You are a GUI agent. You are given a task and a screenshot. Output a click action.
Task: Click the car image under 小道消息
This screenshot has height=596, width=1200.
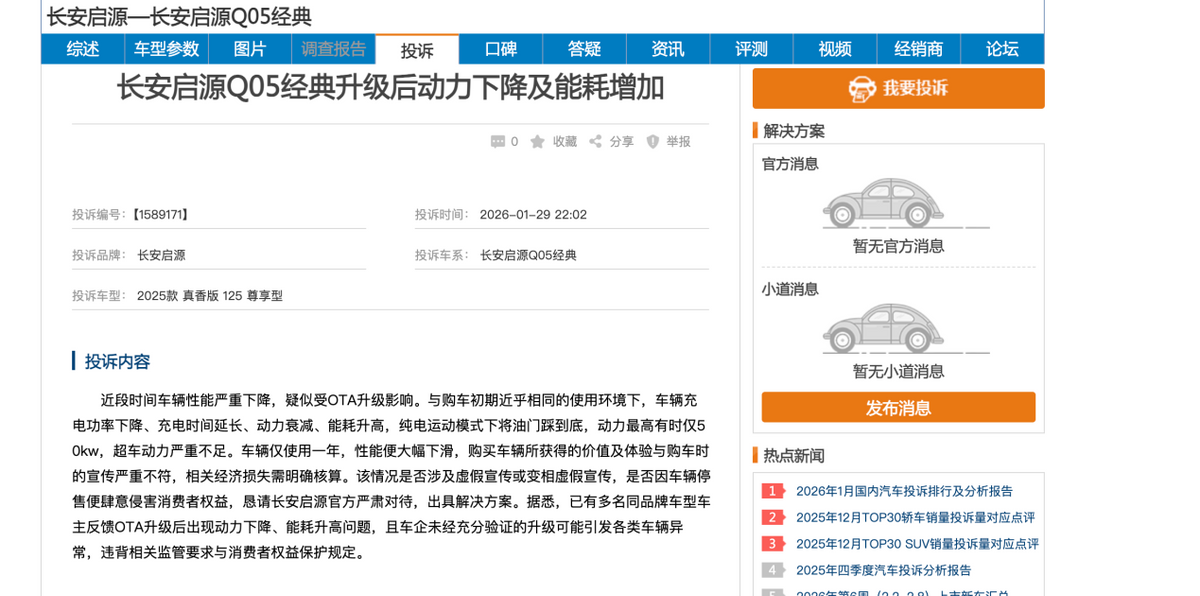883,328
